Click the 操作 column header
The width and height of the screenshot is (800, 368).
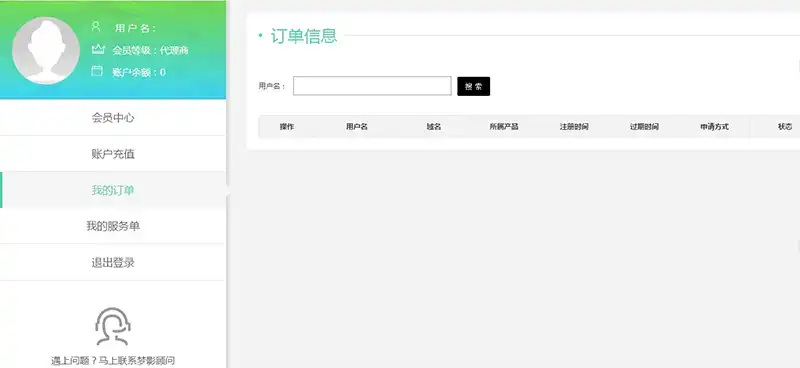(x=287, y=127)
